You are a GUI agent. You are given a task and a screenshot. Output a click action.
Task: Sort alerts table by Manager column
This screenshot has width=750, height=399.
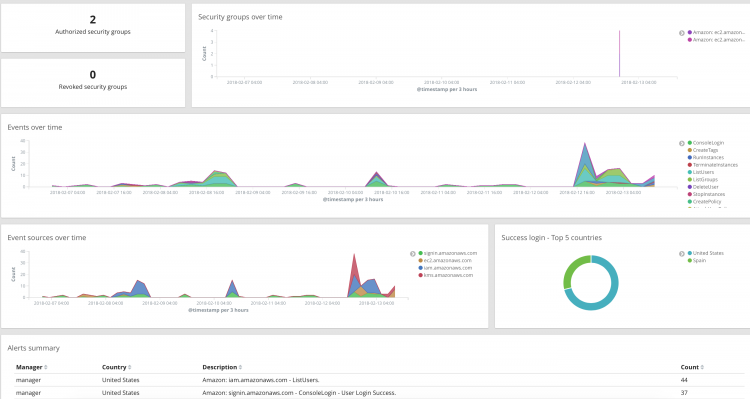point(46,367)
